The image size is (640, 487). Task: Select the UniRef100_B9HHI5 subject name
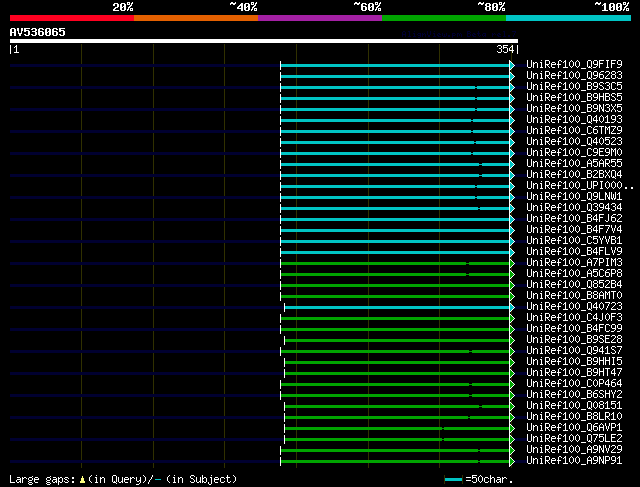574,362
